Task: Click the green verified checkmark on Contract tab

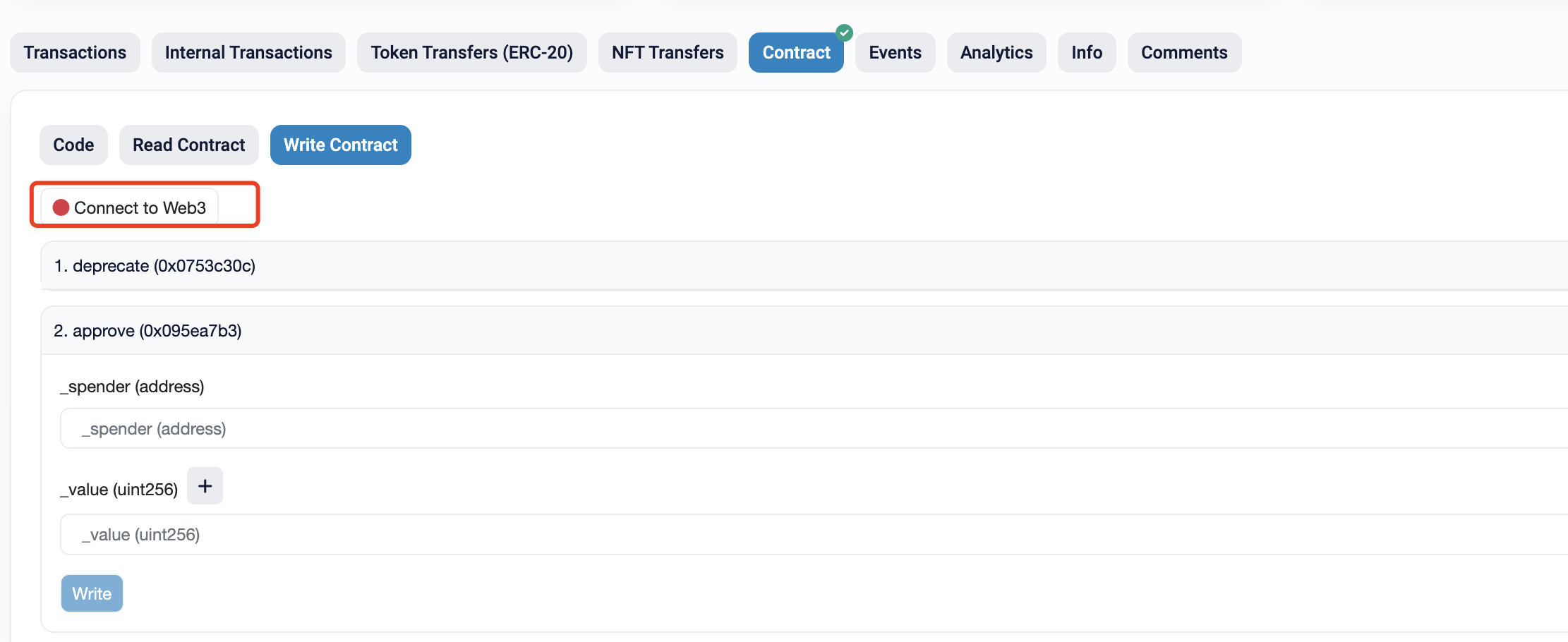Action: 844,32
